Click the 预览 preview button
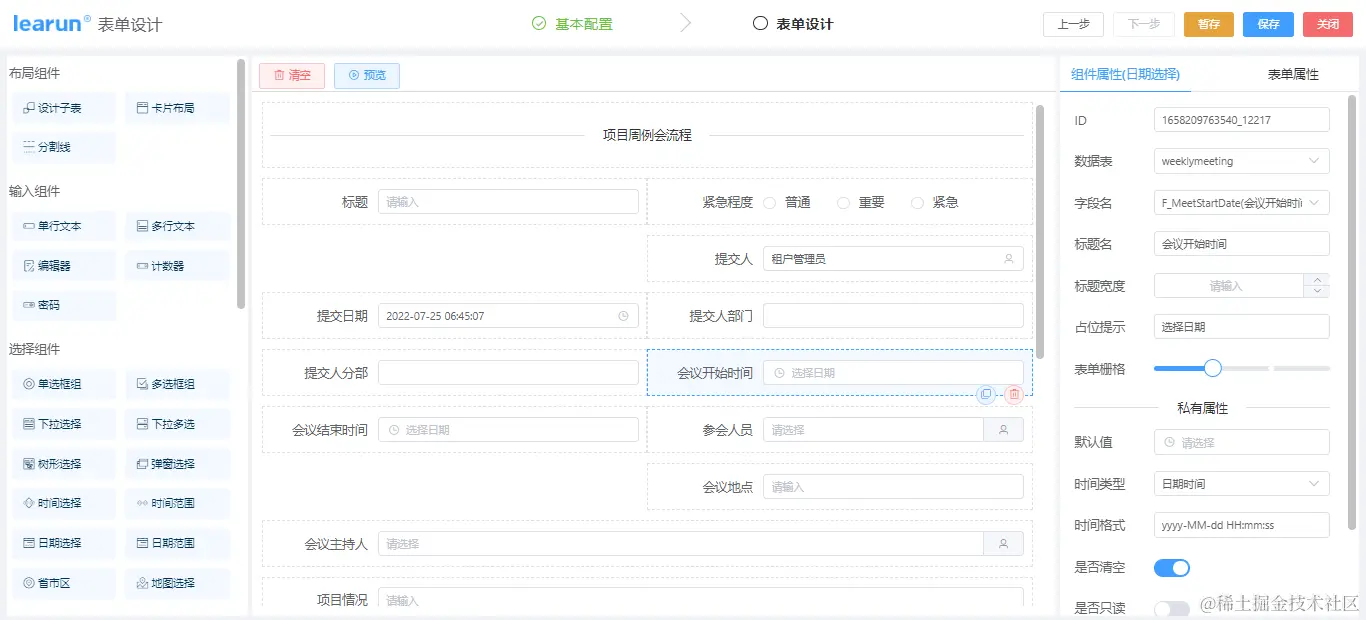1366x620 pixels. tap(366, 75)
